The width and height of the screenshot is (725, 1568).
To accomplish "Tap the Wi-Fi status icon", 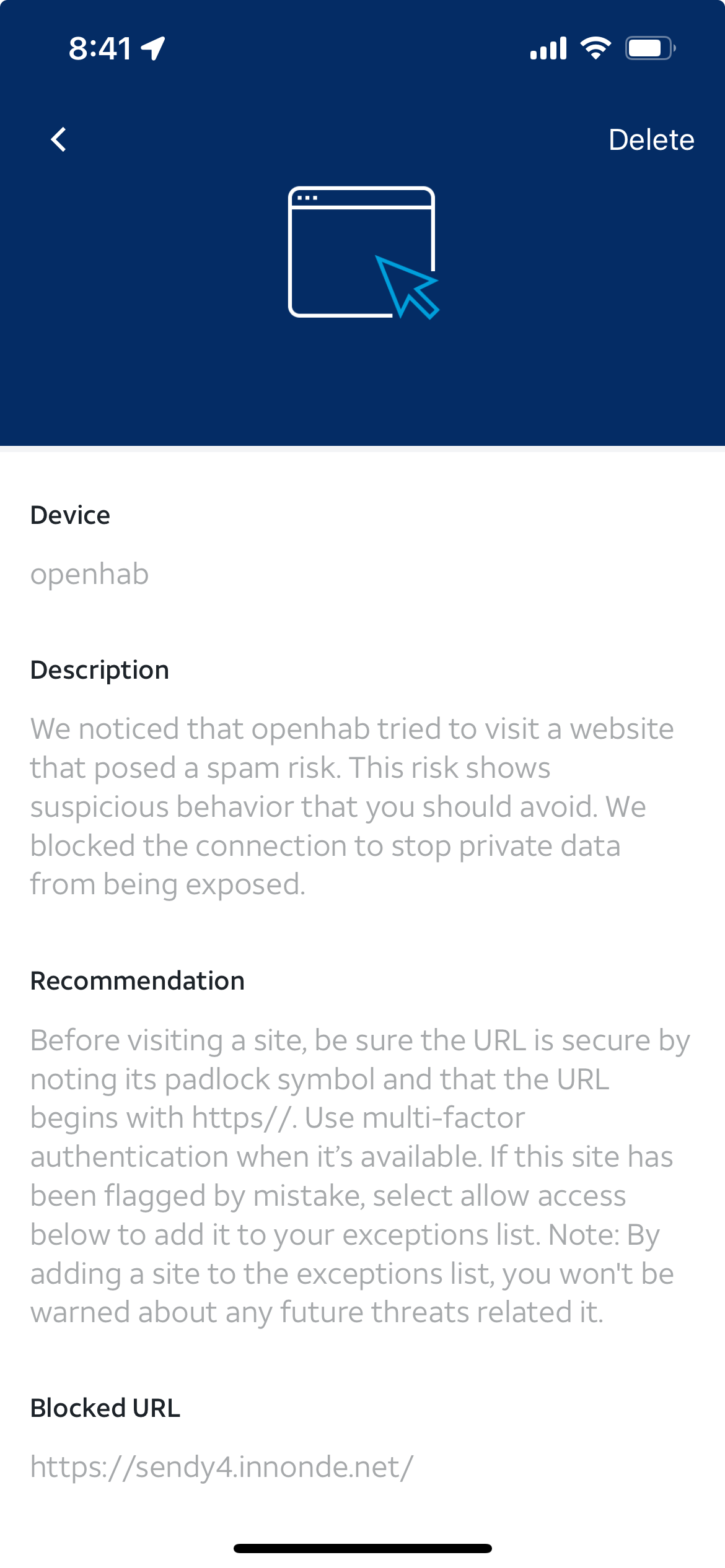I will click(x=595, y=48).
